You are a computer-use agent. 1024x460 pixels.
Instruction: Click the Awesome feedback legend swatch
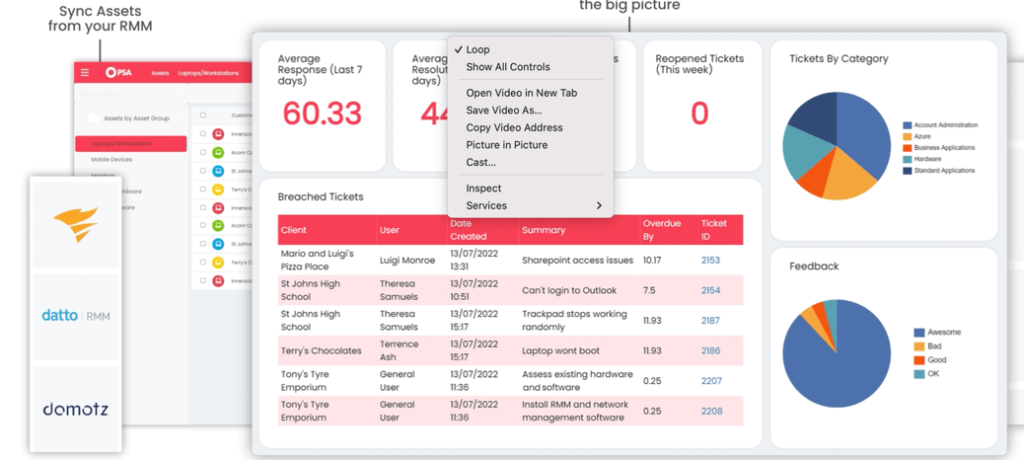920,333
